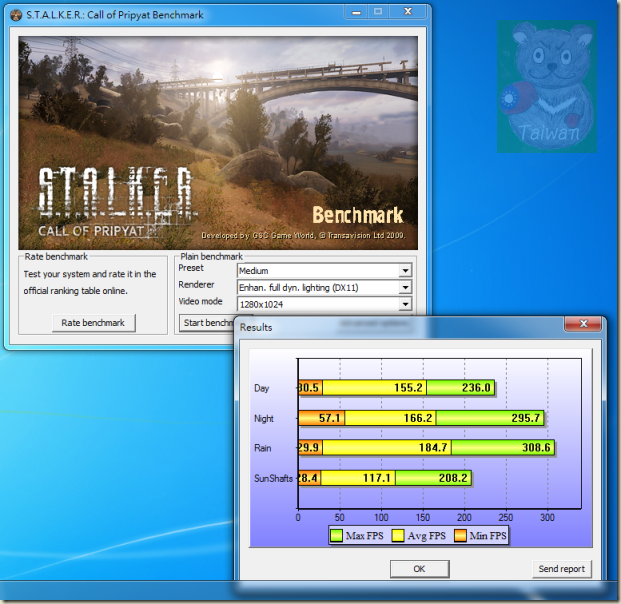Click OK in the Results dialog
This screenshot has height=604, width=621.
pyautogui.click(x=419, y=569)
